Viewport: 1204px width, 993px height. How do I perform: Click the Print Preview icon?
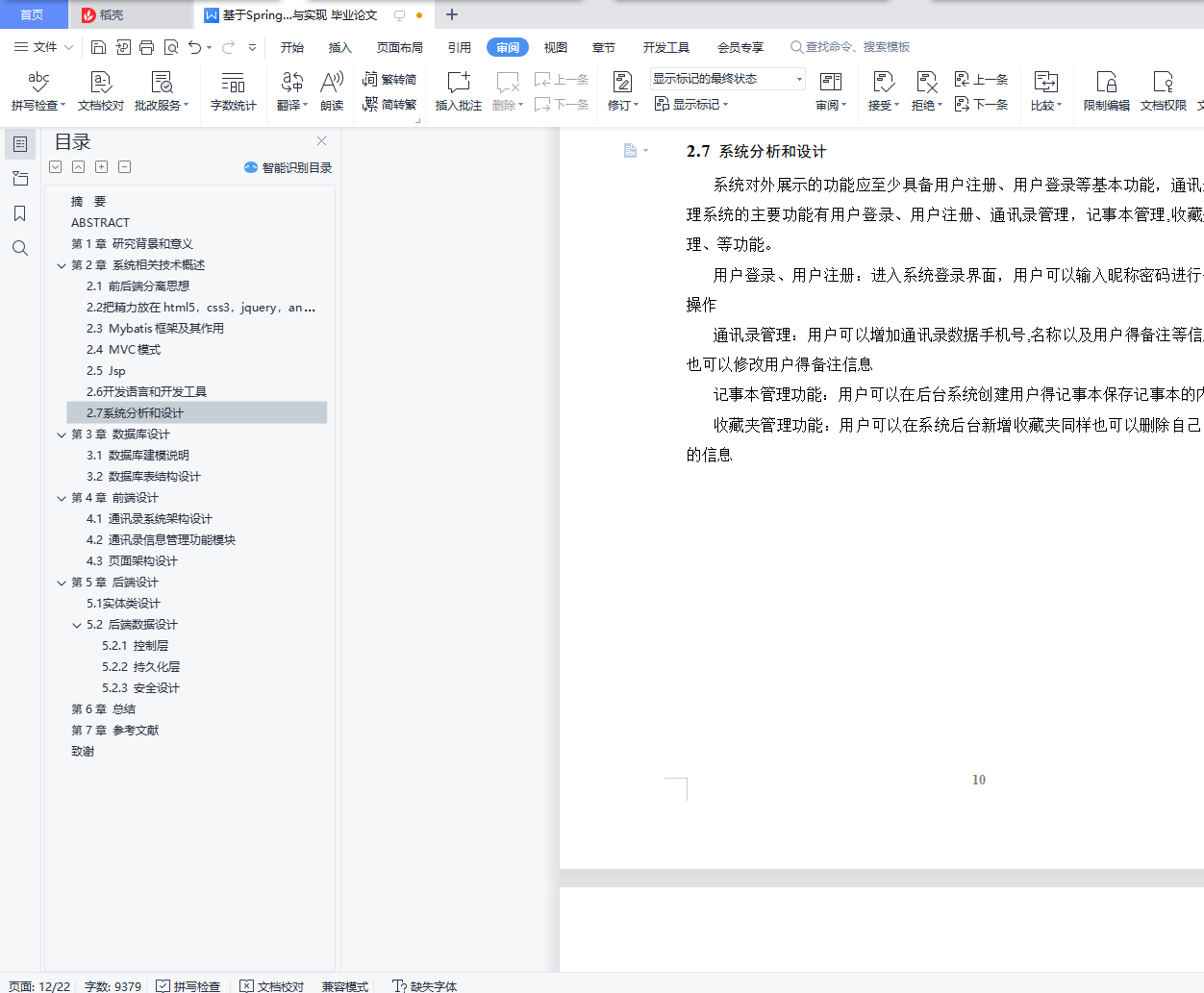pyautogui.click(x=171, y=47)
